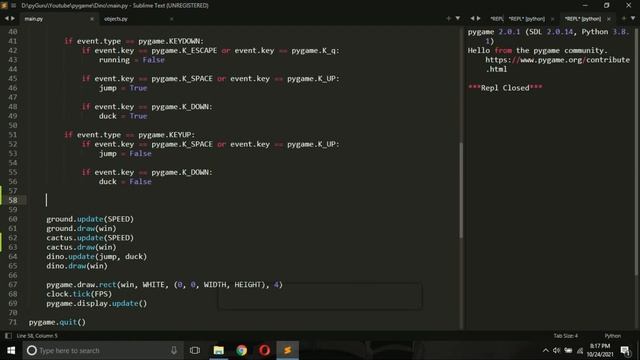Place cursor on 'running = False' line
This screenshot has height=360, width=640.
coord(131,60)
